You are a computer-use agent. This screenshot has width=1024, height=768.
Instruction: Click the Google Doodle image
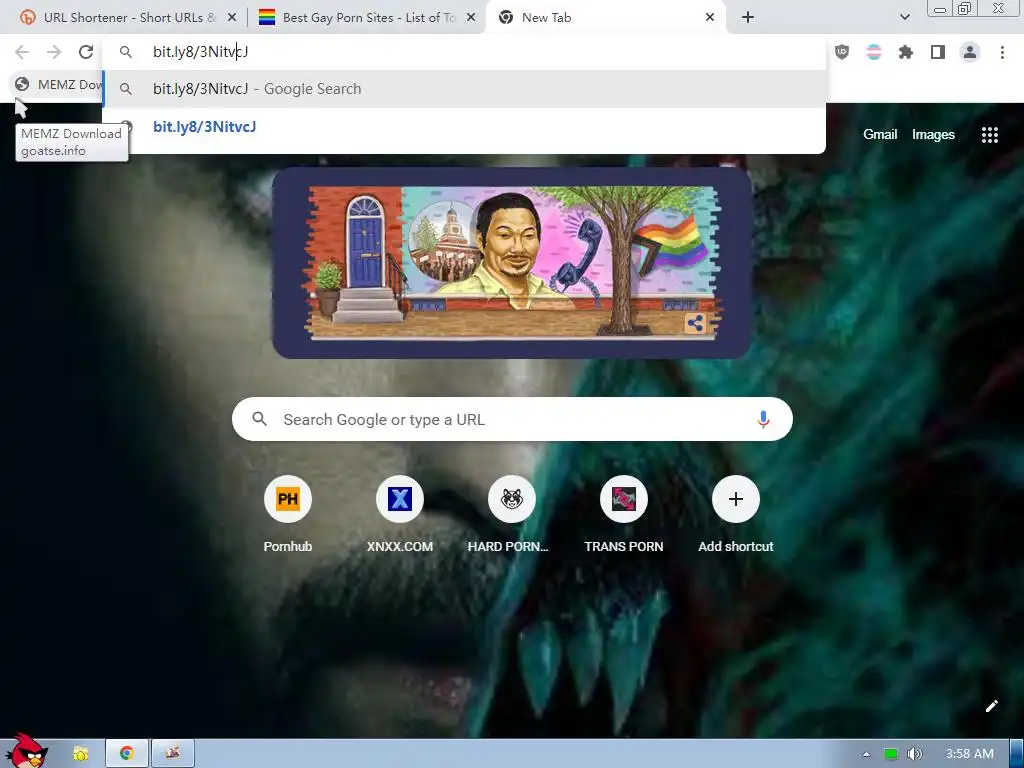coord(511,263)
